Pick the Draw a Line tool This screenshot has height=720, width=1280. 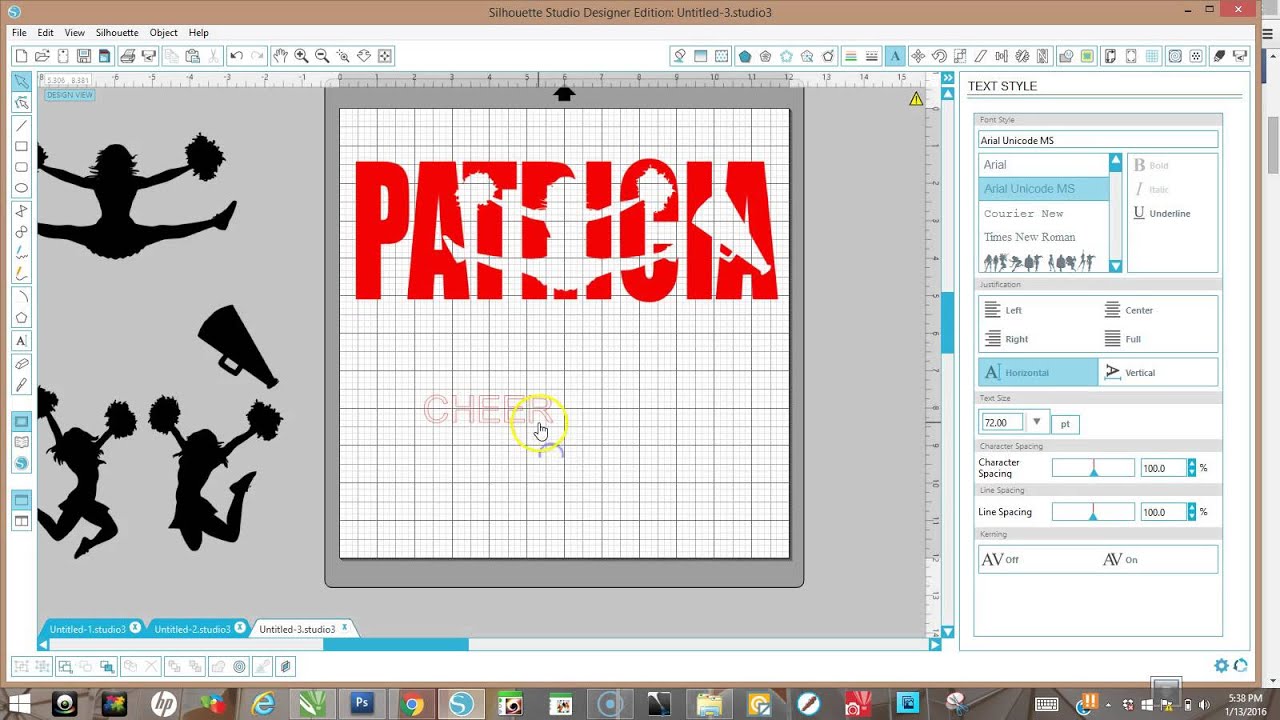tap(21, 125)
